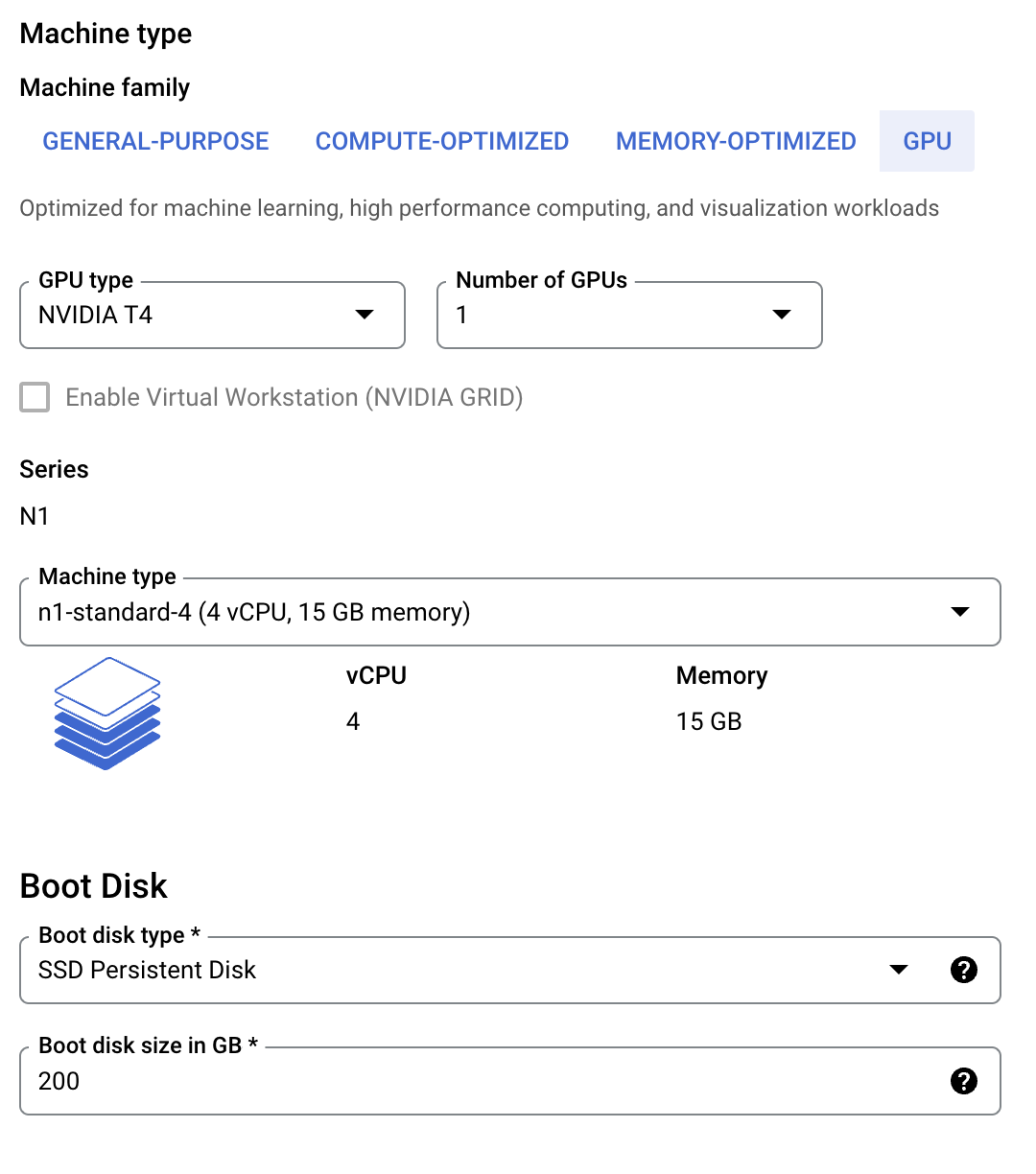Click the Machine type caret icon

(x=959, y=612)
